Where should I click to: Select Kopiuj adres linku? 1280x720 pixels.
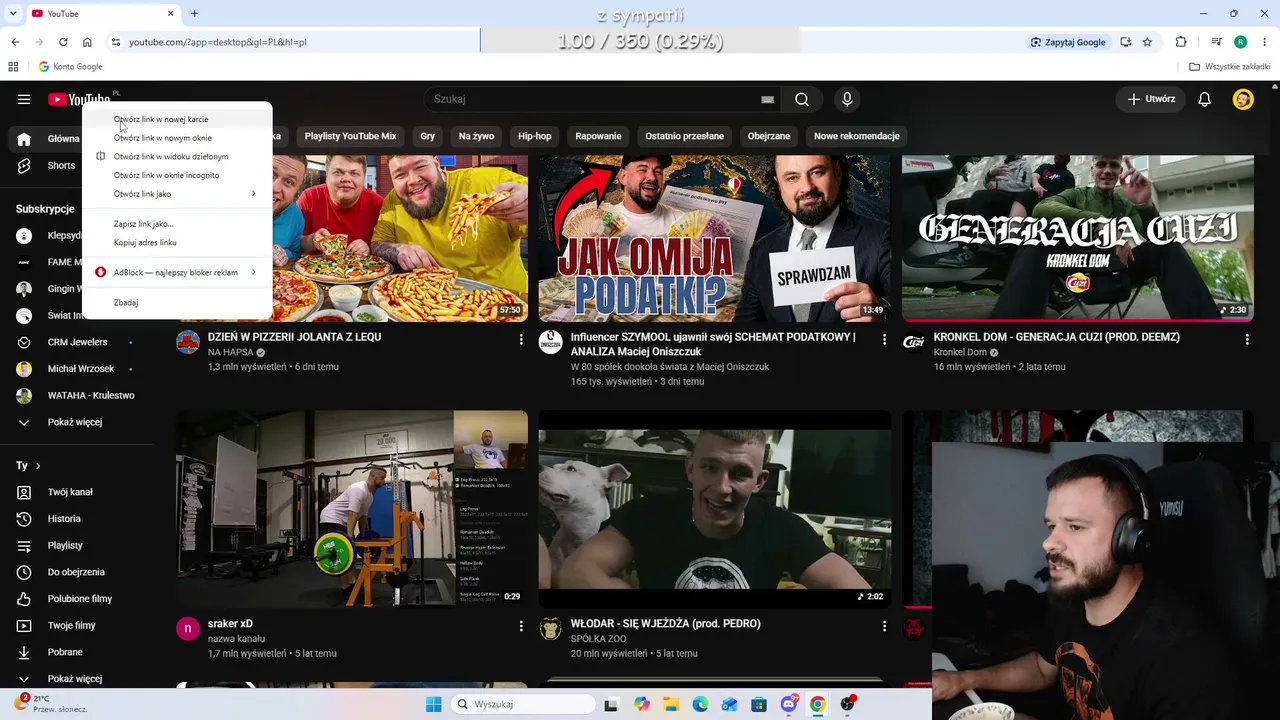(178, 242)
